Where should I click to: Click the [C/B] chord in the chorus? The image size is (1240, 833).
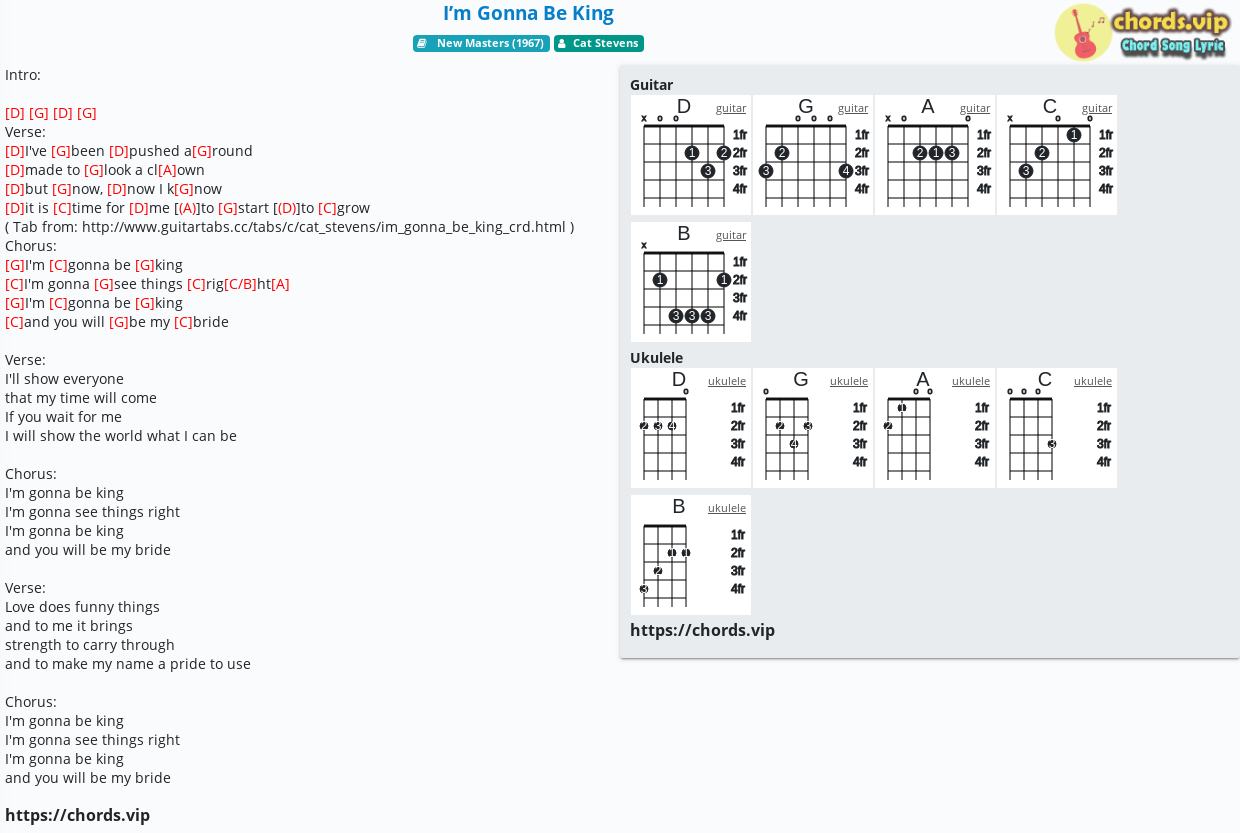click(x=240, y=284)
